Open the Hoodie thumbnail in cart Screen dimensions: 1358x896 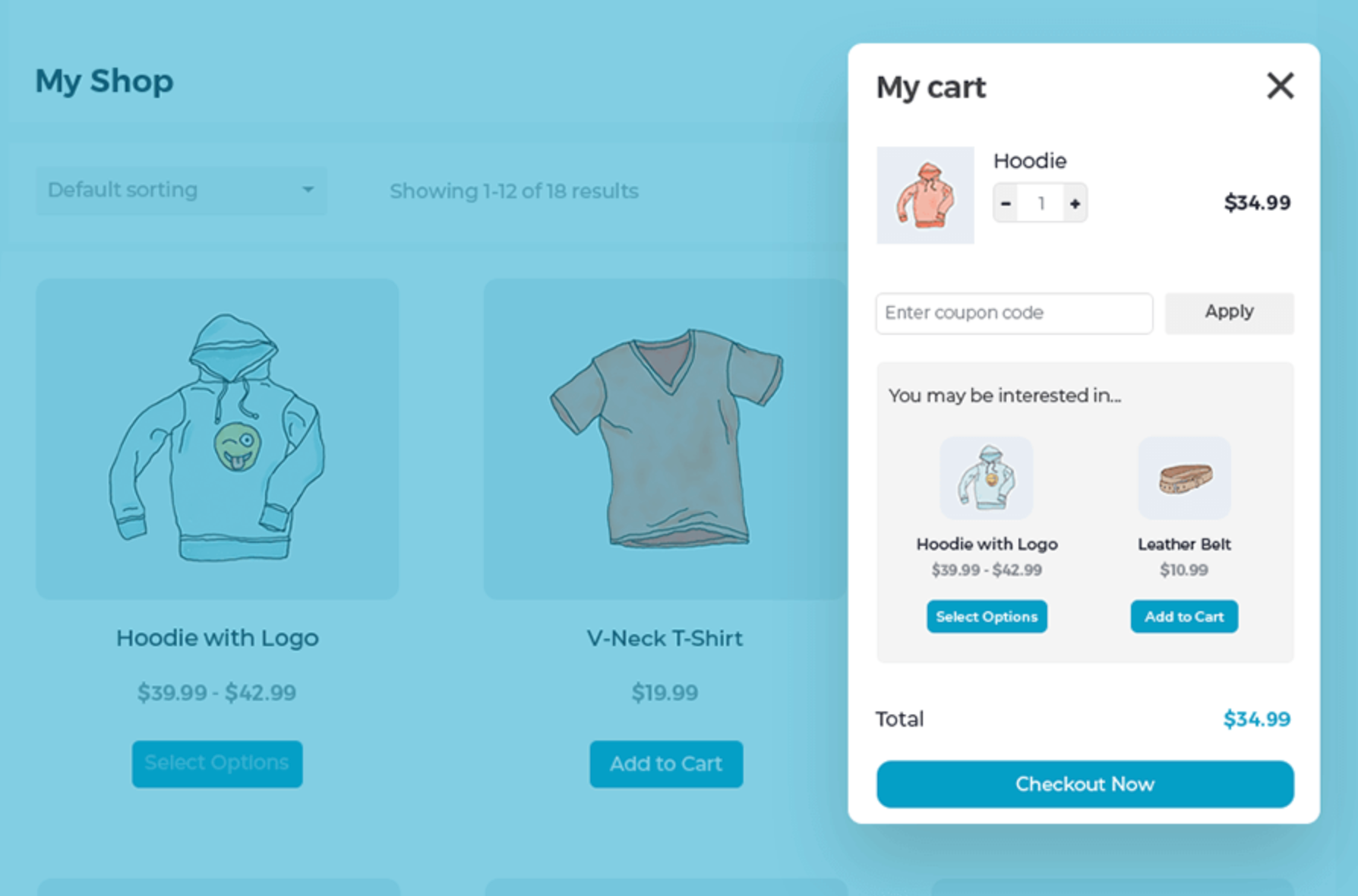click(925, 195)
